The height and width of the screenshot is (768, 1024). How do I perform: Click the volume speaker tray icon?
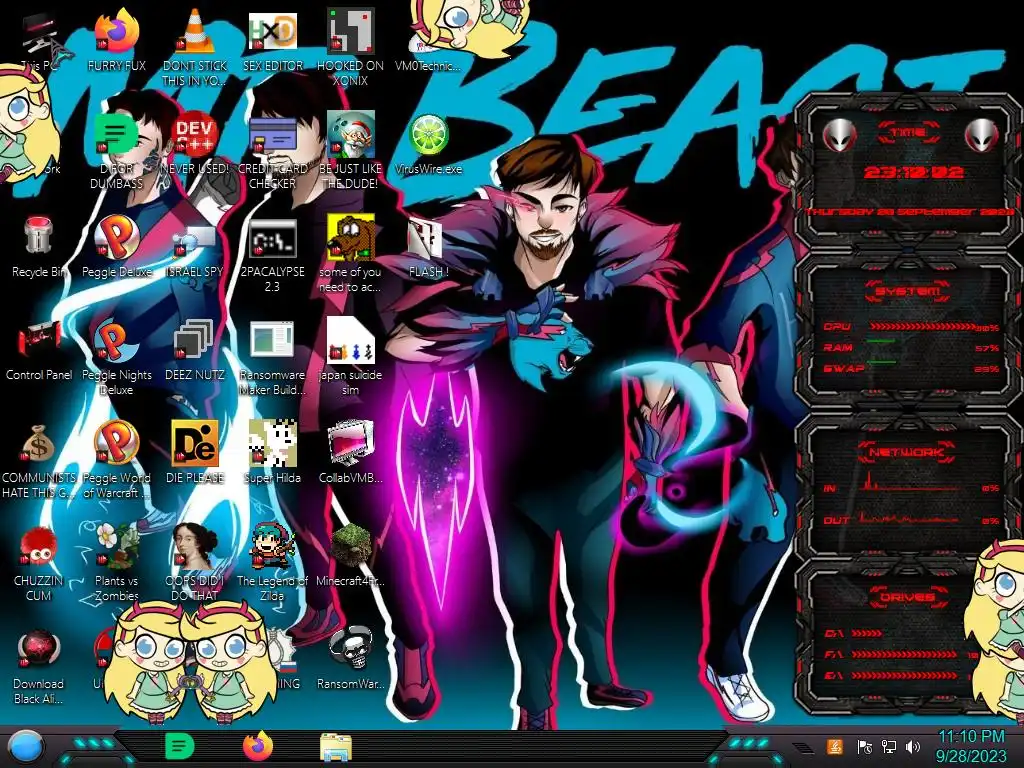(x=912, y=746)
